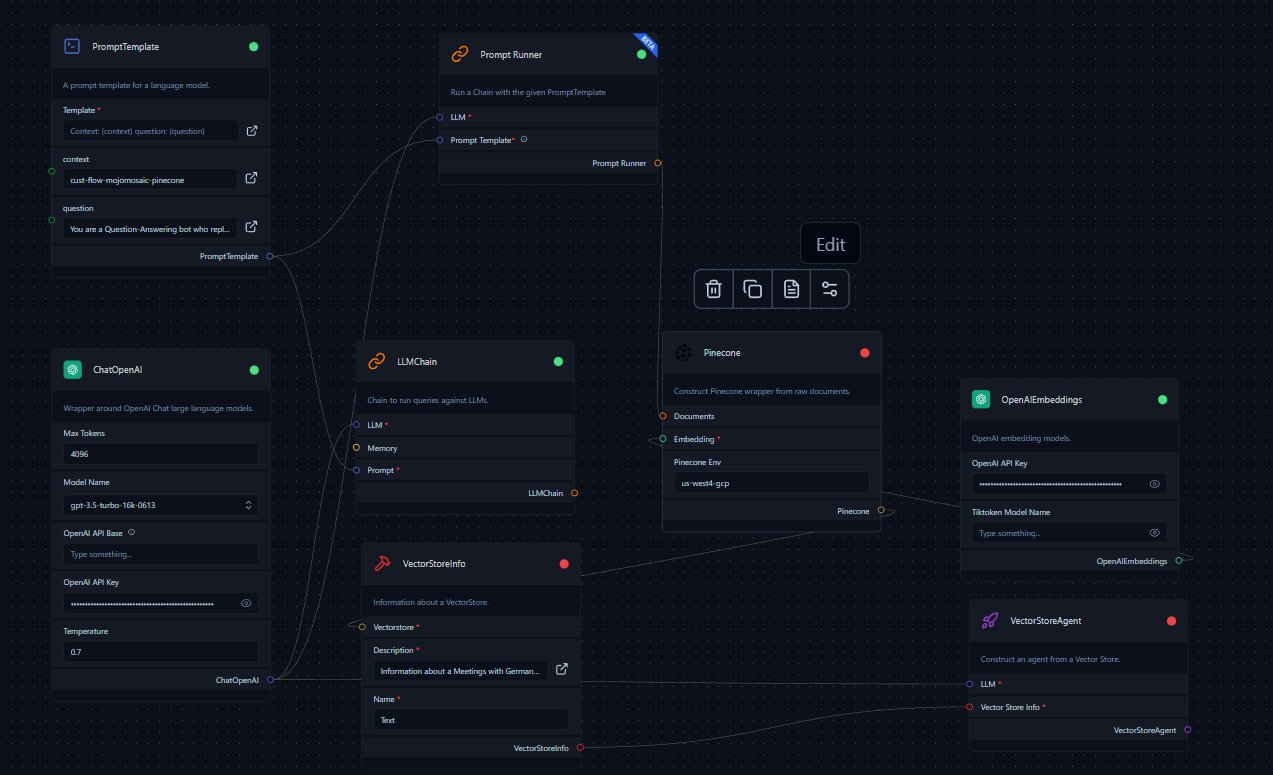
Task: Click the Temperature field showing 0.7
Action: pyautogui.click(x=160, y=651)
